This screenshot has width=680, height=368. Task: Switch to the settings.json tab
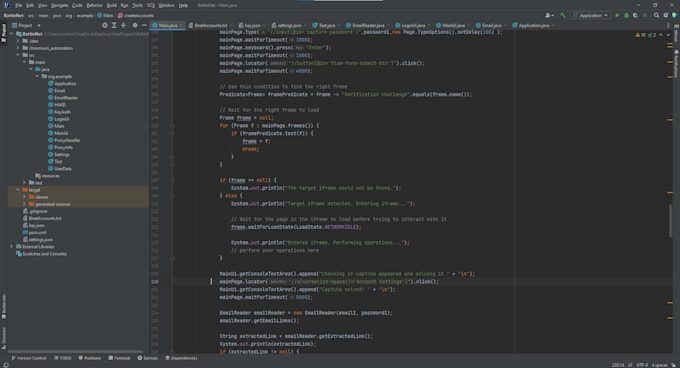tap(289, 26)
